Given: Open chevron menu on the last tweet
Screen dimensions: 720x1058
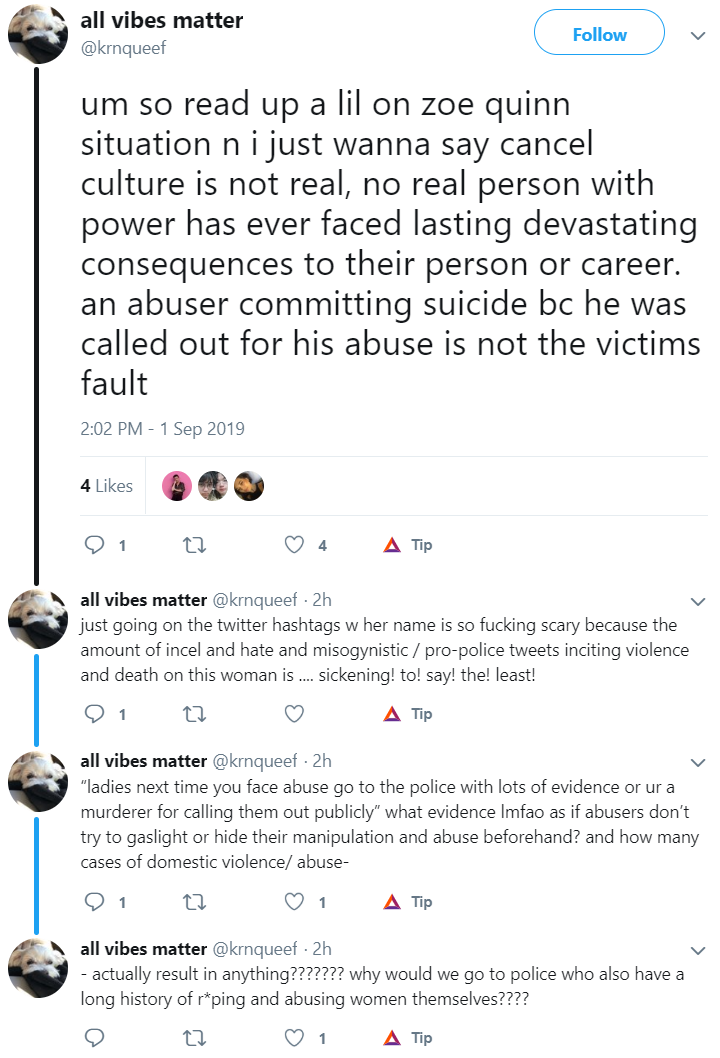Looking at the screenshot, I should tap(698, 951).
